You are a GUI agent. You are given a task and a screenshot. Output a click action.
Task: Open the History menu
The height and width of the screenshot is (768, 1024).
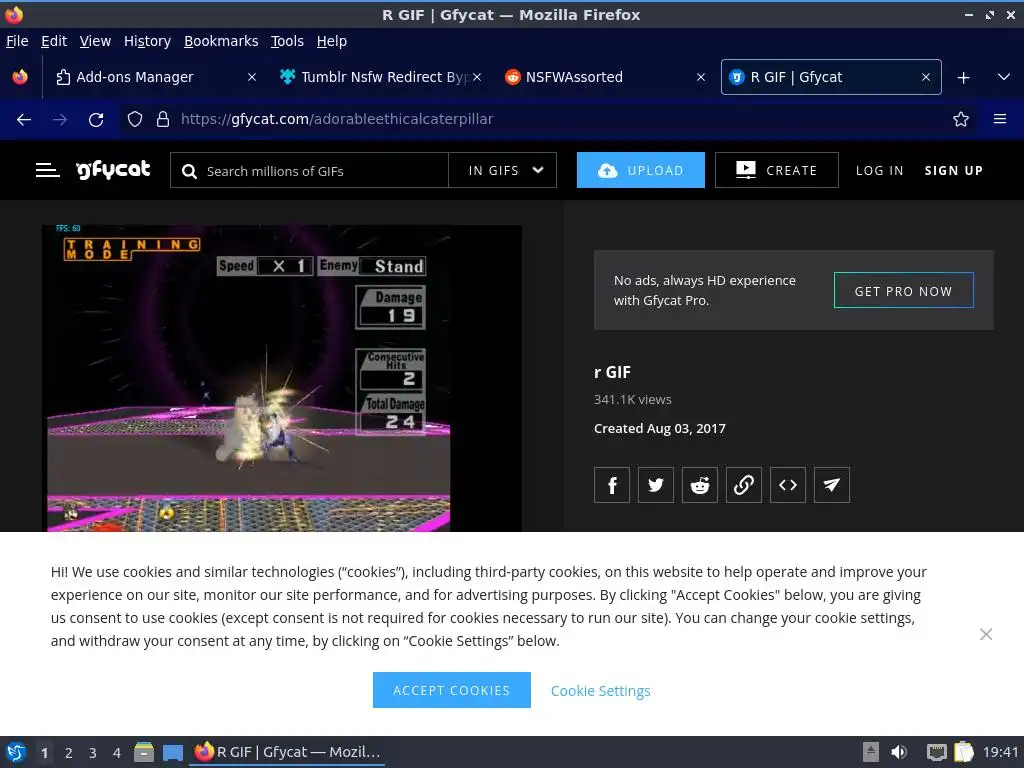[x=147, y=41]
